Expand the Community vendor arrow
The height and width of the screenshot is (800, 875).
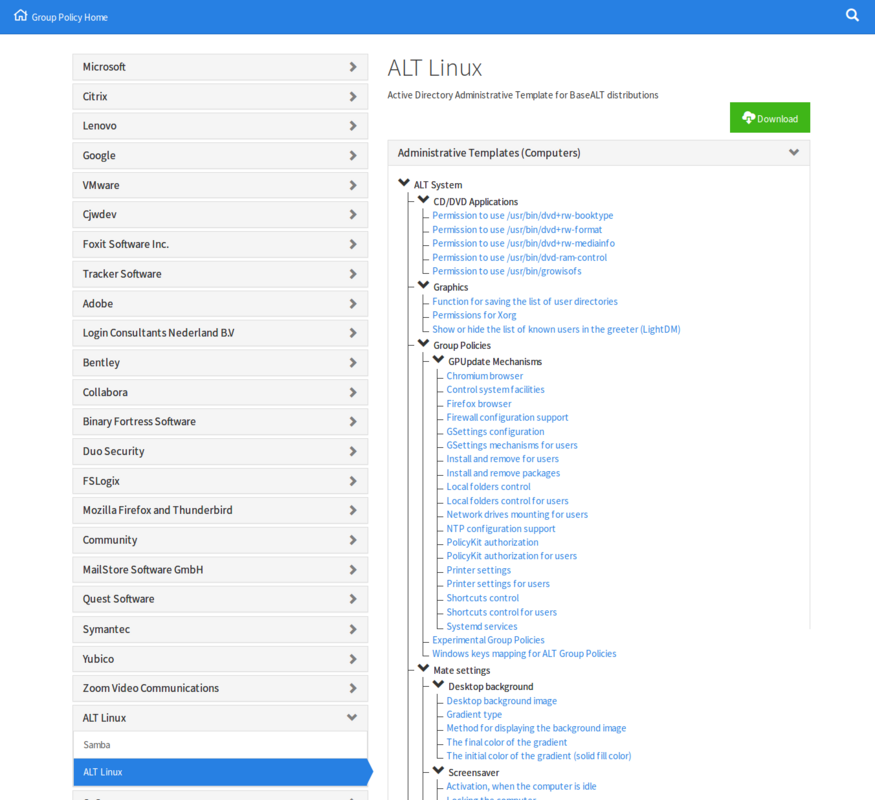[x=353, y=540]
